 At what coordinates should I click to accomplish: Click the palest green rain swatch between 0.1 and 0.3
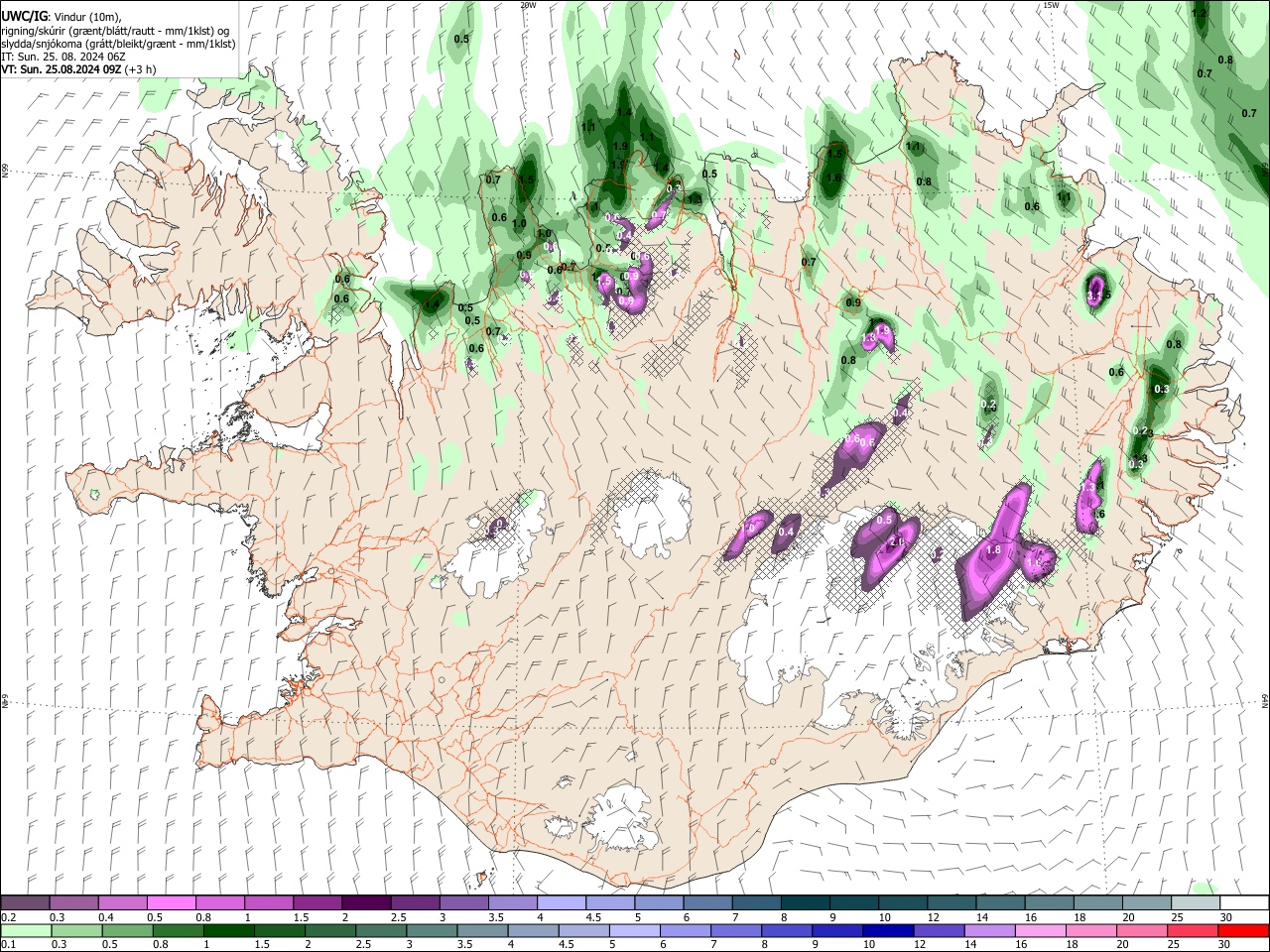(26, 931)
